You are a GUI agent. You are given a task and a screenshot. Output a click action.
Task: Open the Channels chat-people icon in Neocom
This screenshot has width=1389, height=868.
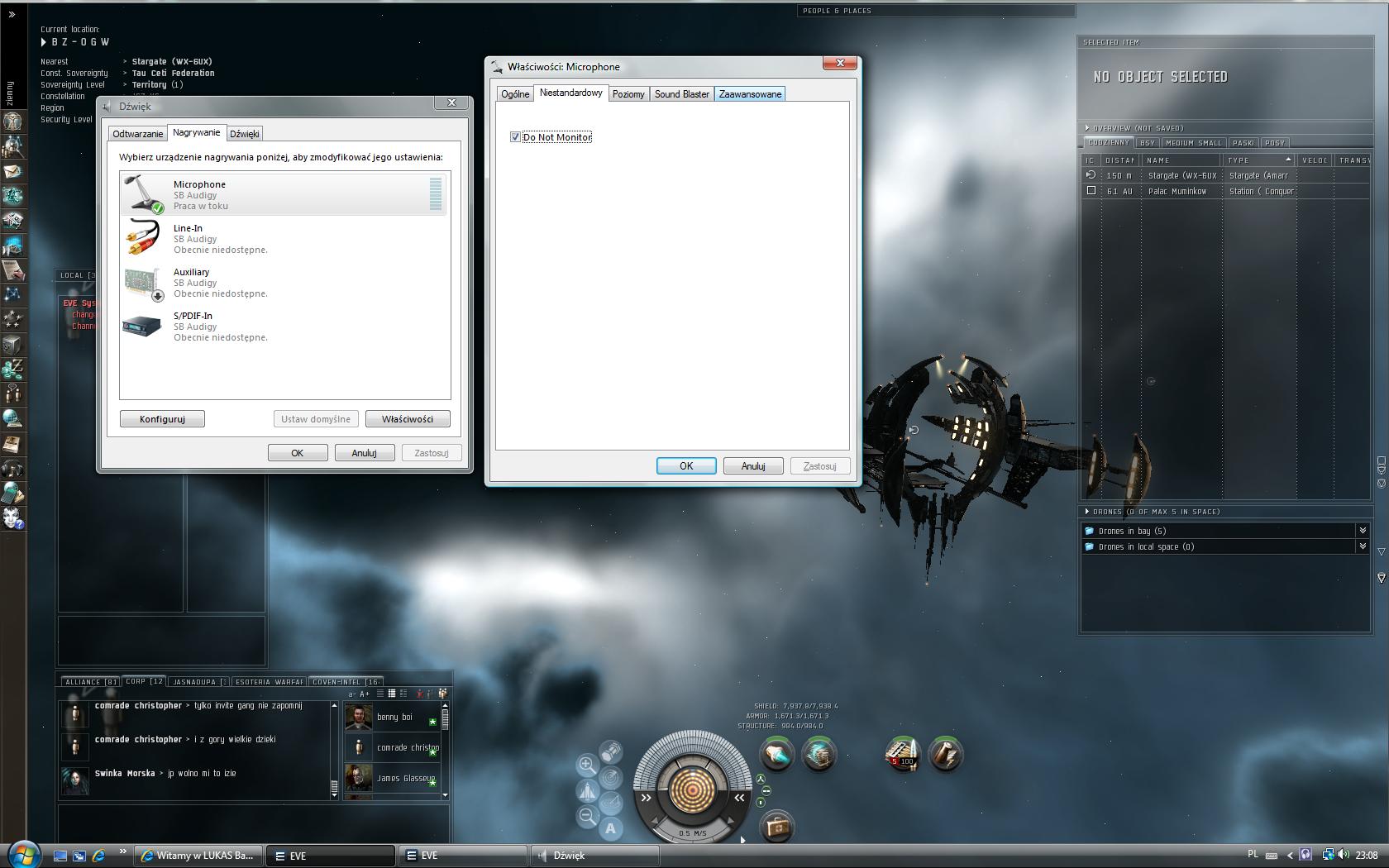point(12,393)
